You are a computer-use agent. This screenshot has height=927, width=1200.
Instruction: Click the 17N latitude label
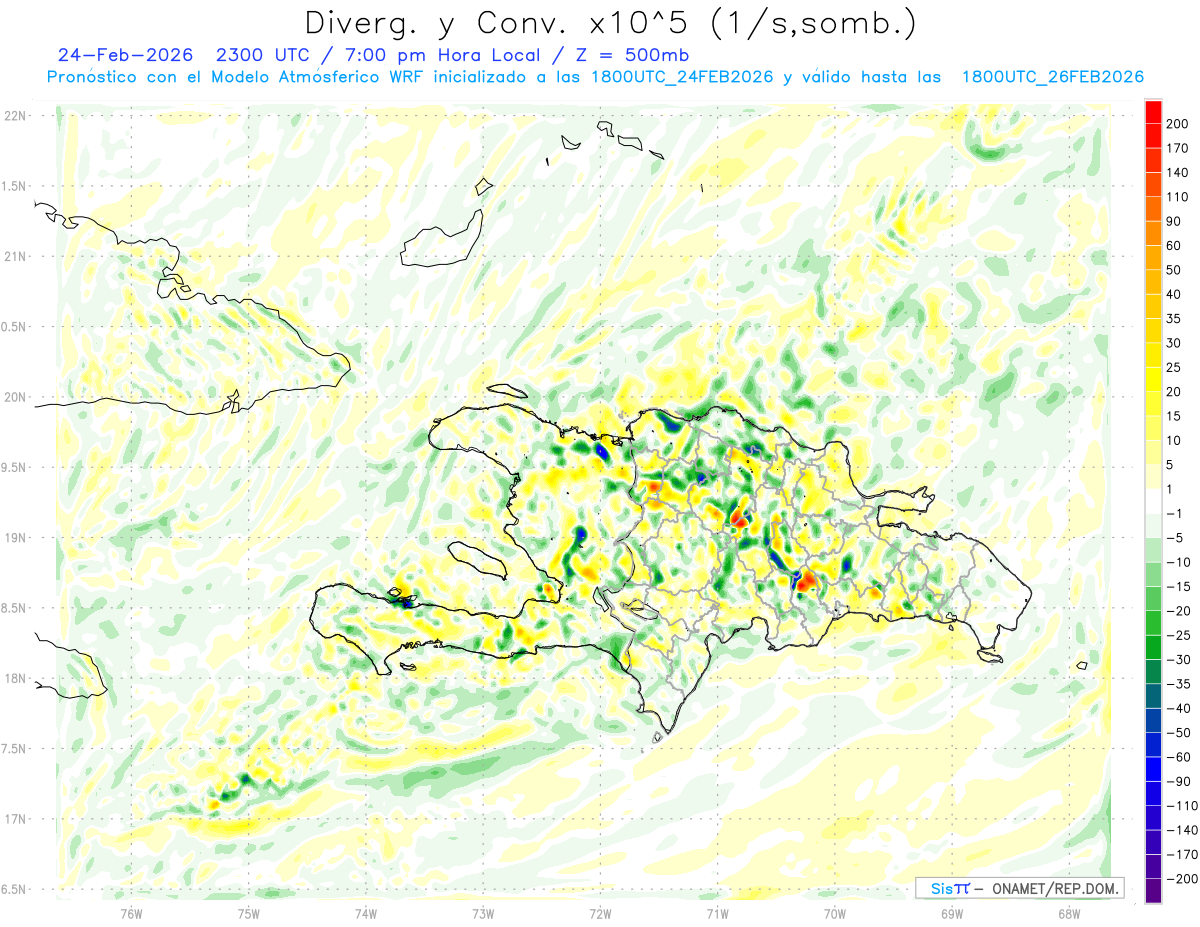tap(14, 819)
